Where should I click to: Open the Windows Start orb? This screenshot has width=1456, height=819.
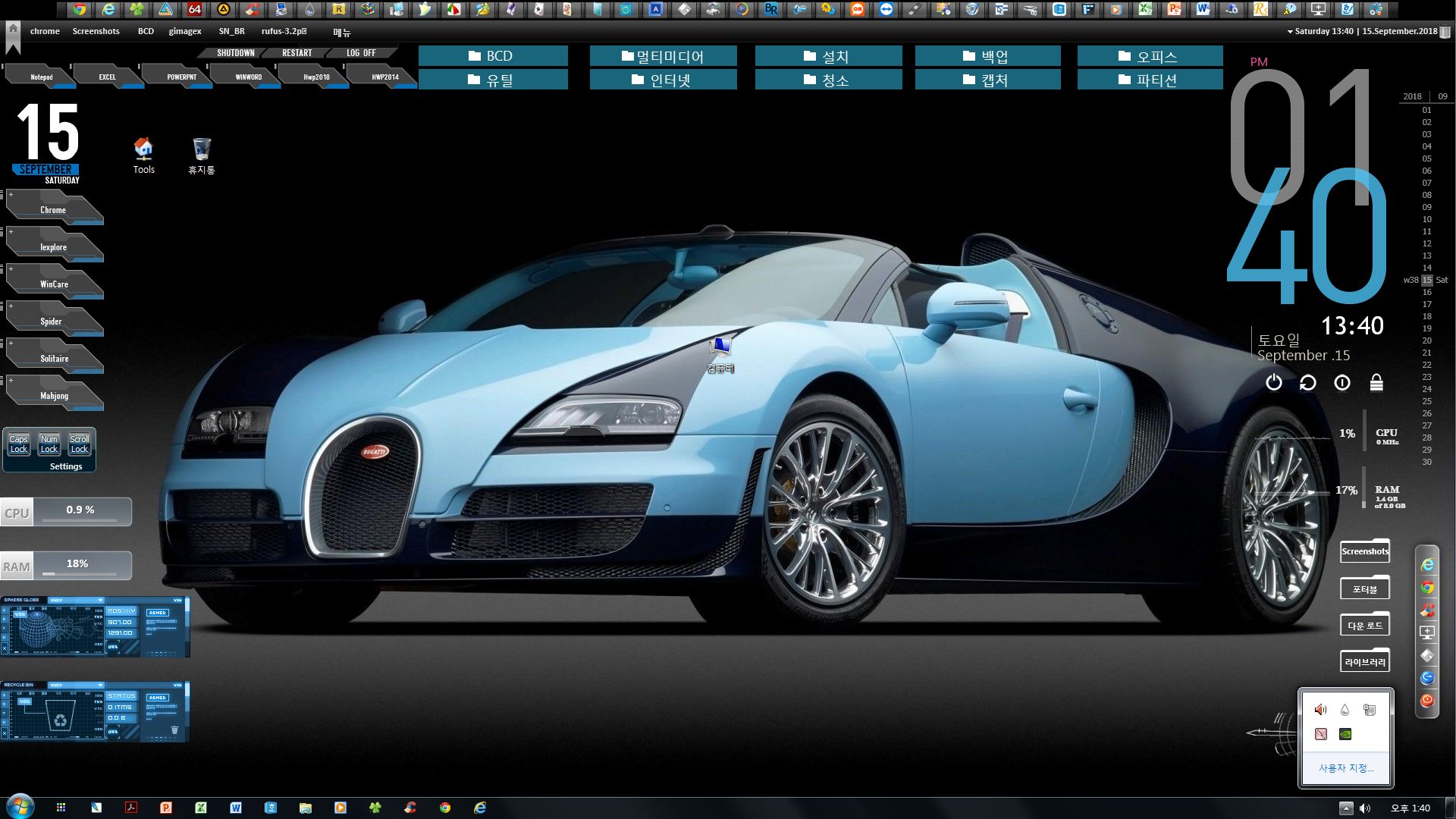(x=20, y=807)
